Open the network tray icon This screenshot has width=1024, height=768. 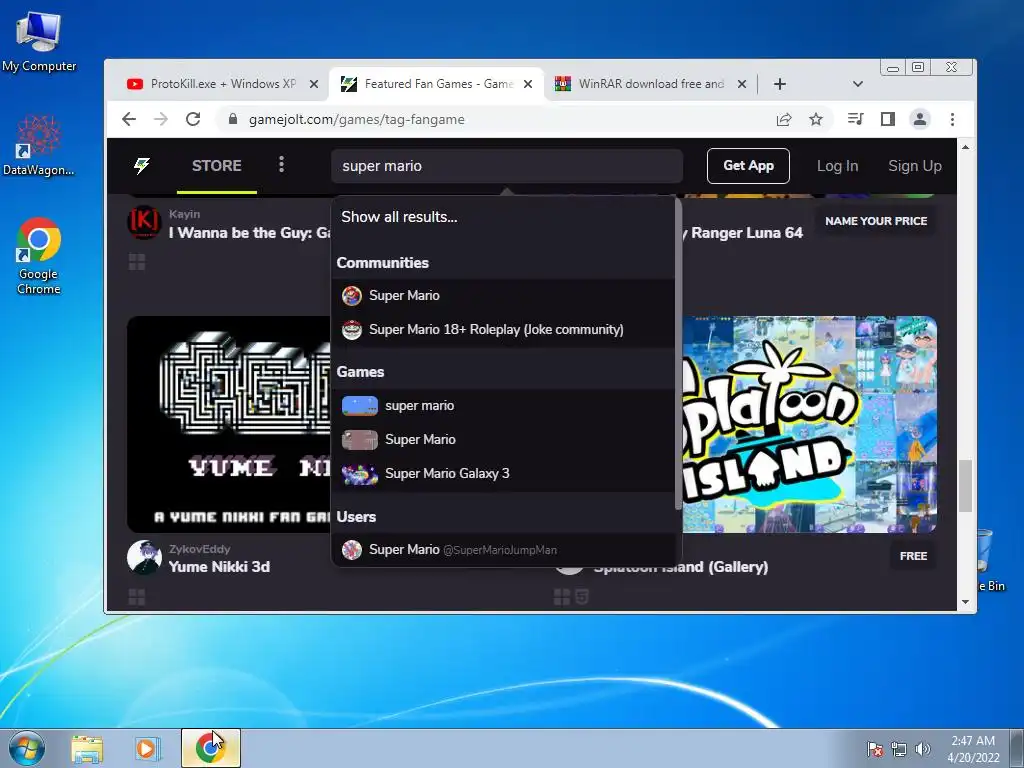coord(899,749)
